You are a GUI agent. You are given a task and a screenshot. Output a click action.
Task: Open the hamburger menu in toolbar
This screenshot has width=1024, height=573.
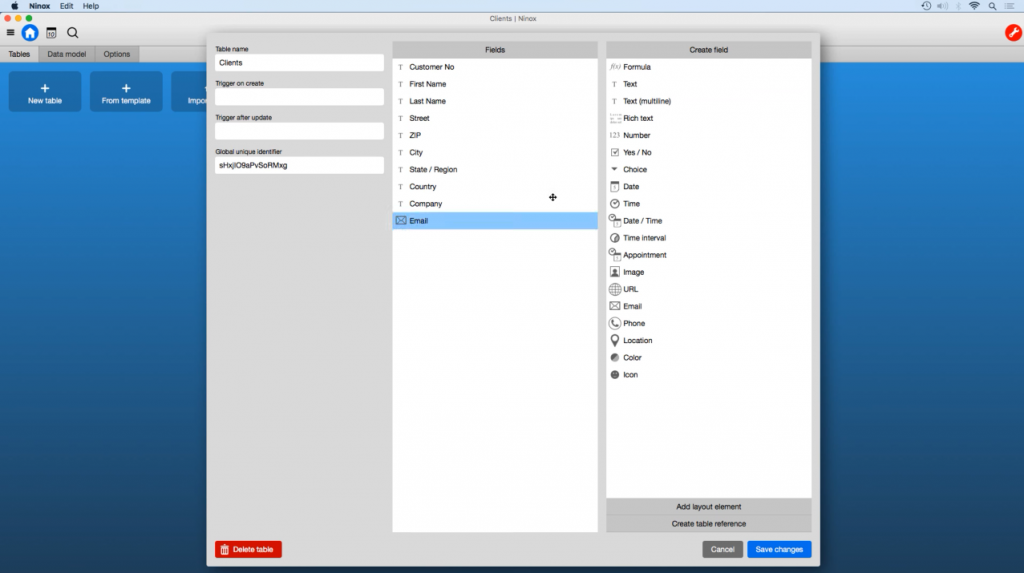click(10, 33)
